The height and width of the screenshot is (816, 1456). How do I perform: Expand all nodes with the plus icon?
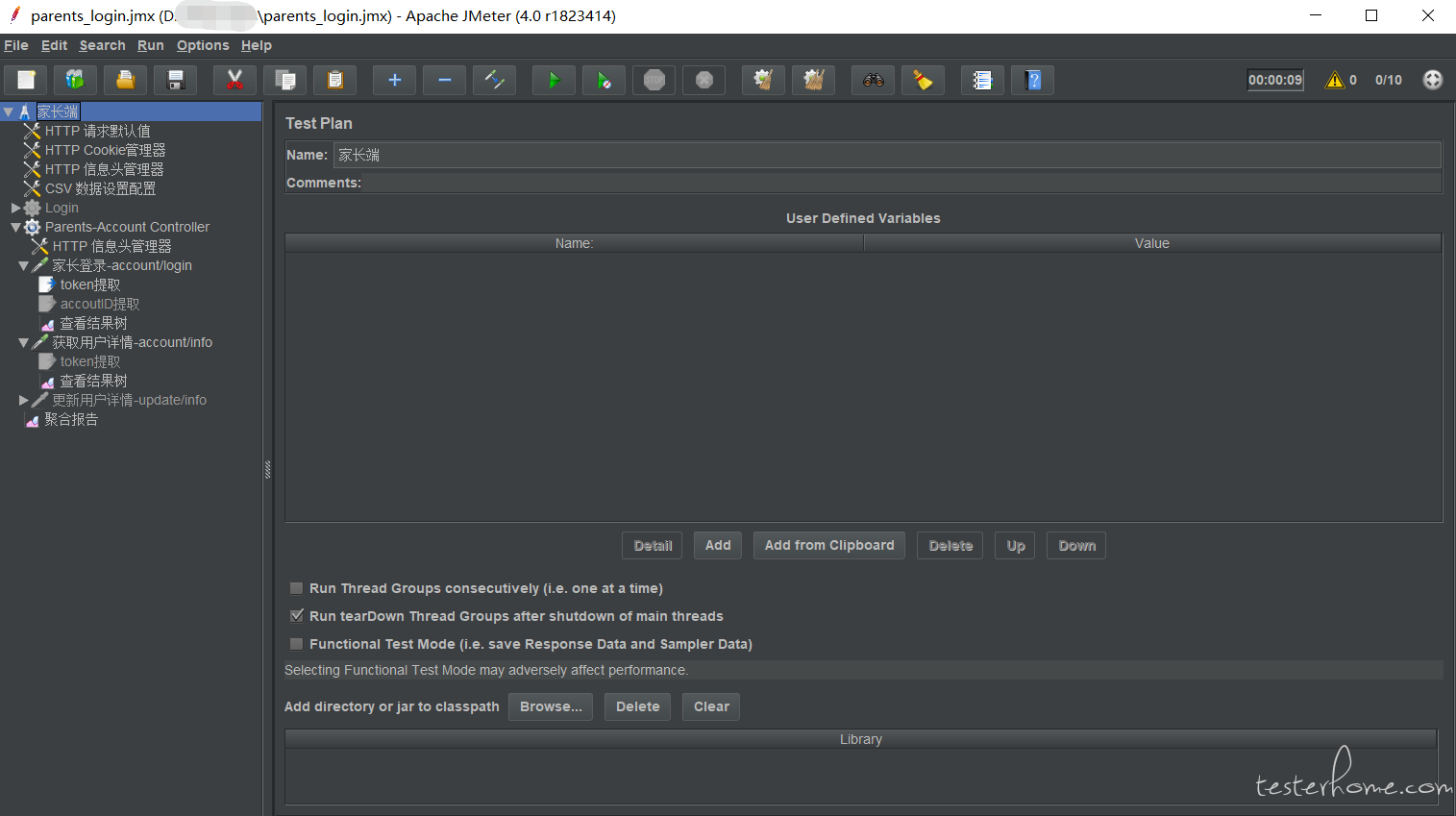coord(394,80)
